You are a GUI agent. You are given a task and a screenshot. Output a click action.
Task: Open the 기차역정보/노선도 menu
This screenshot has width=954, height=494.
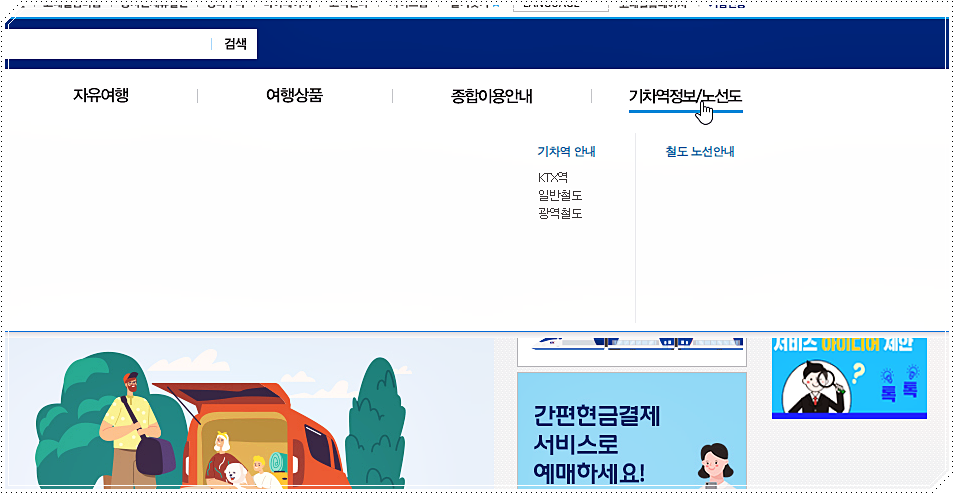coord(686,96)
